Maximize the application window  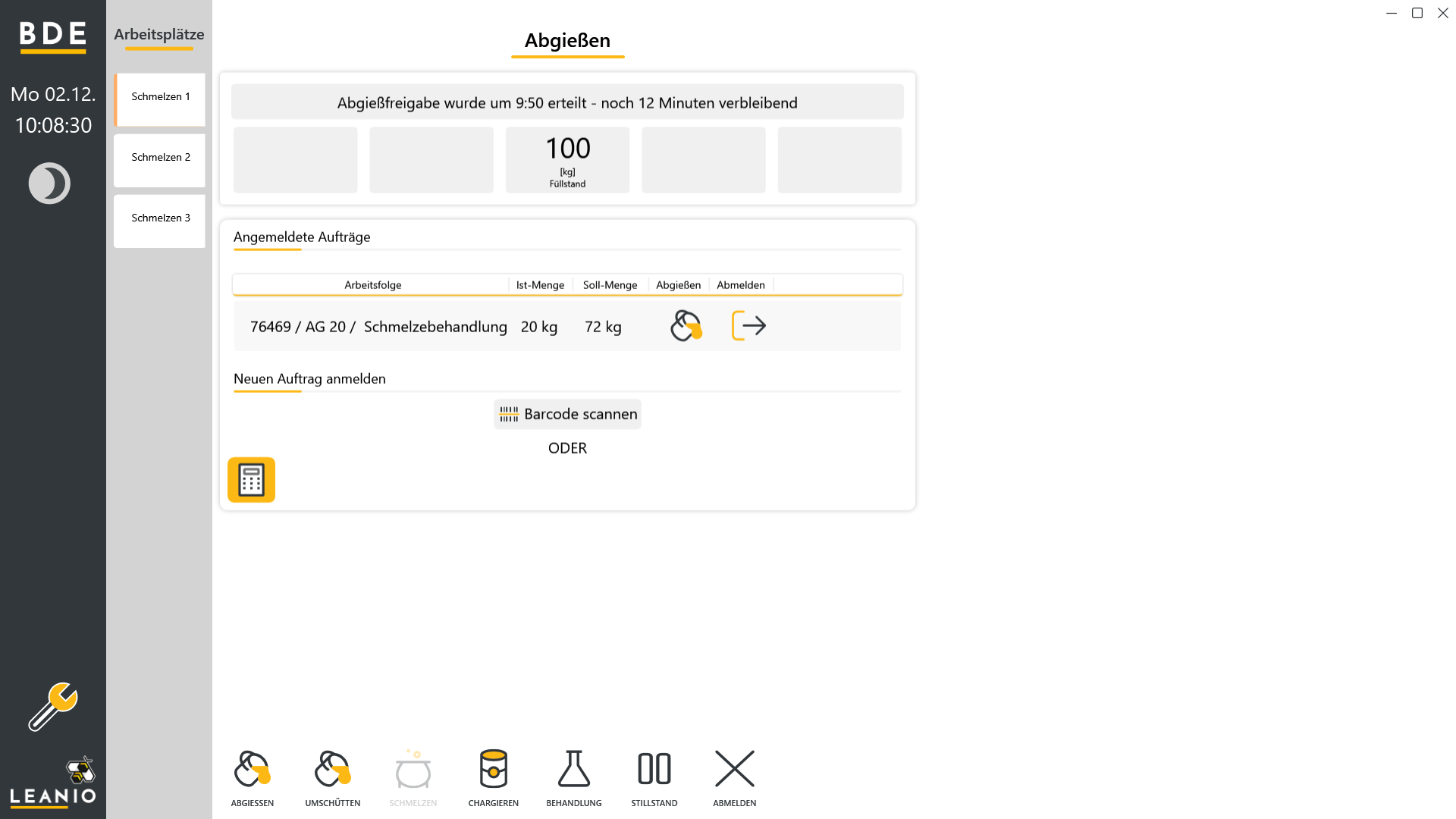1417,13
